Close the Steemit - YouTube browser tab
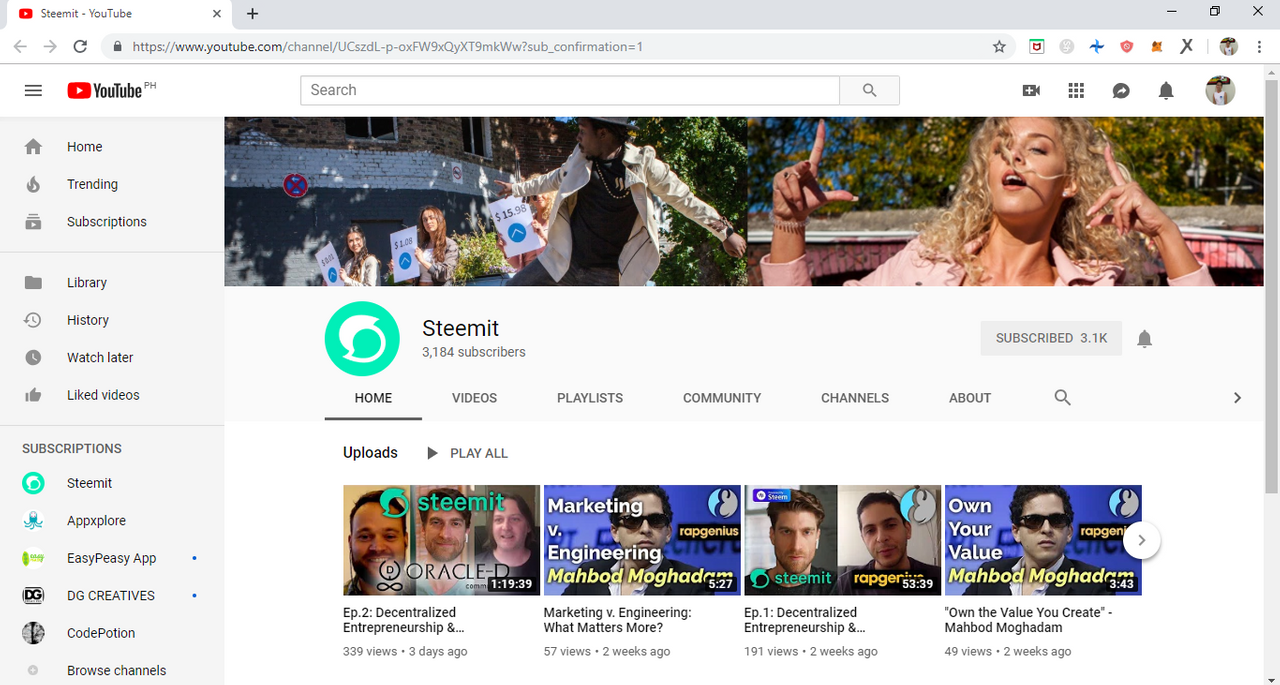The image size is (1280, 685). (217, 14)
